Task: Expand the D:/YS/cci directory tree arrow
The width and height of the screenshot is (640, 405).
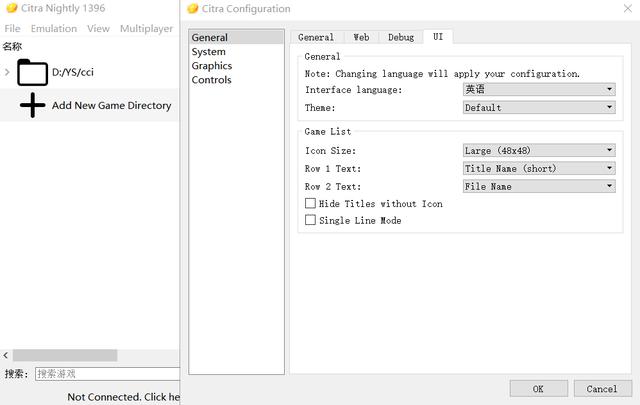Action: 7,72
